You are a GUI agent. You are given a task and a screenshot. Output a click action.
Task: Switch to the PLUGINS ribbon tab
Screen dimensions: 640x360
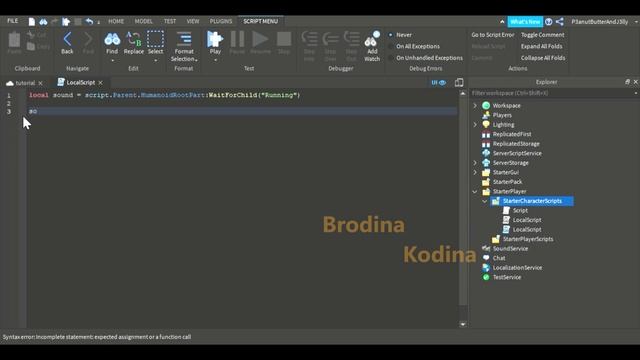(x=221, y=21)
